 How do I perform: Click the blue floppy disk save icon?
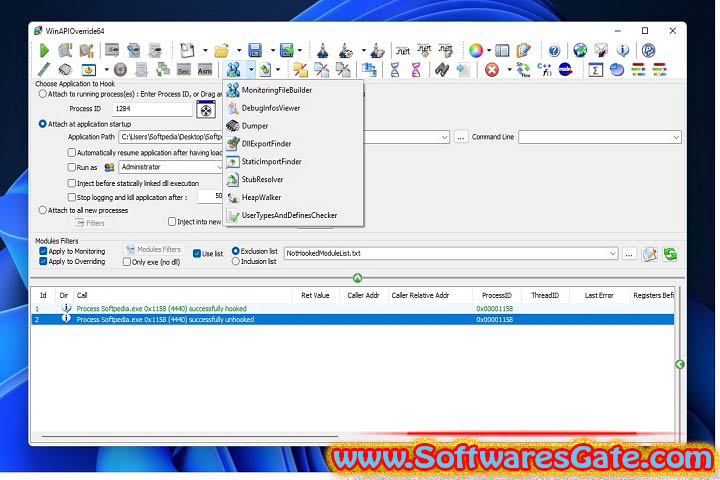(255, 51)
